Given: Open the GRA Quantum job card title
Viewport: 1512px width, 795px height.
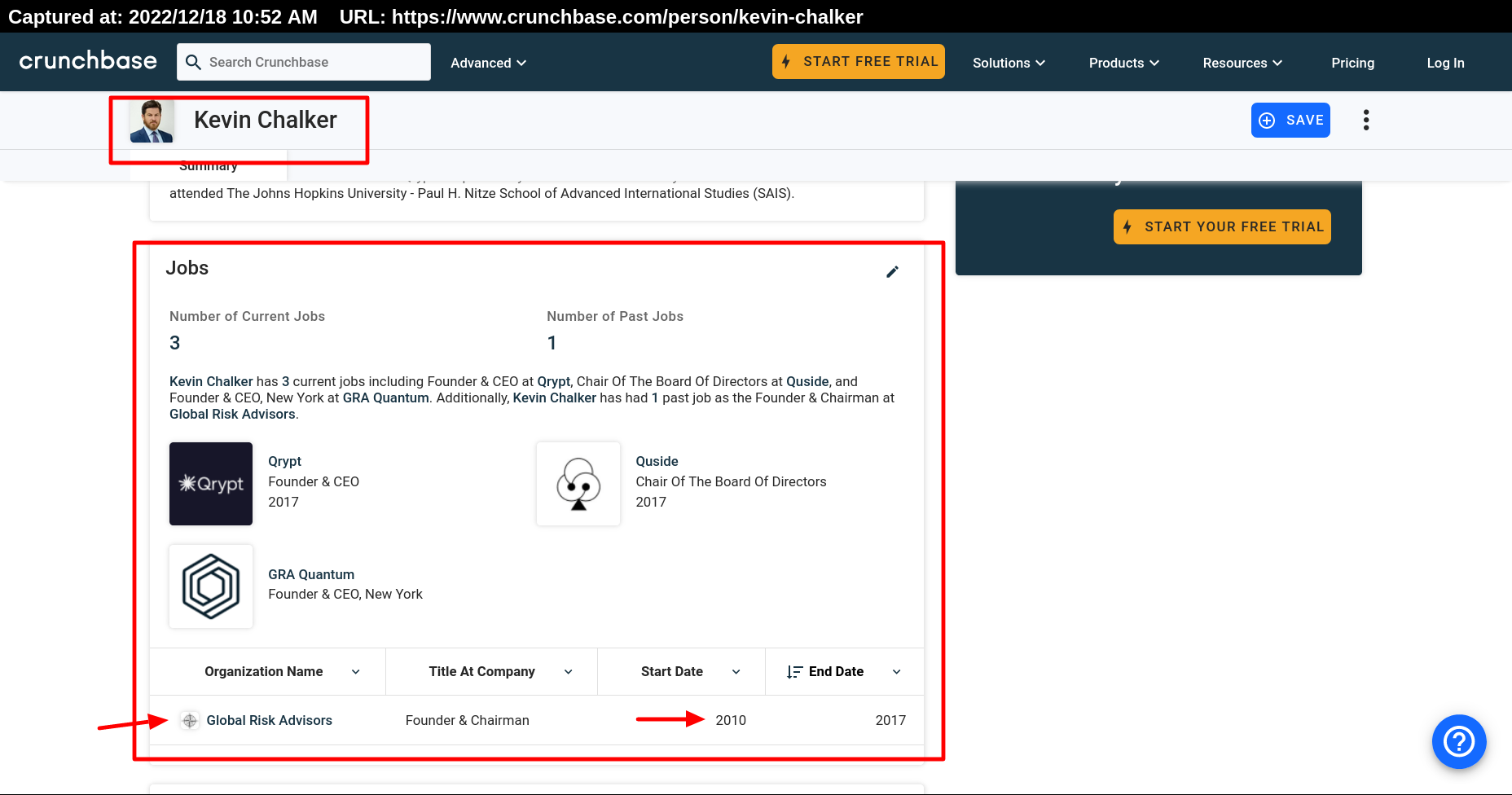Looking at the screenshot, I should 311,574.
